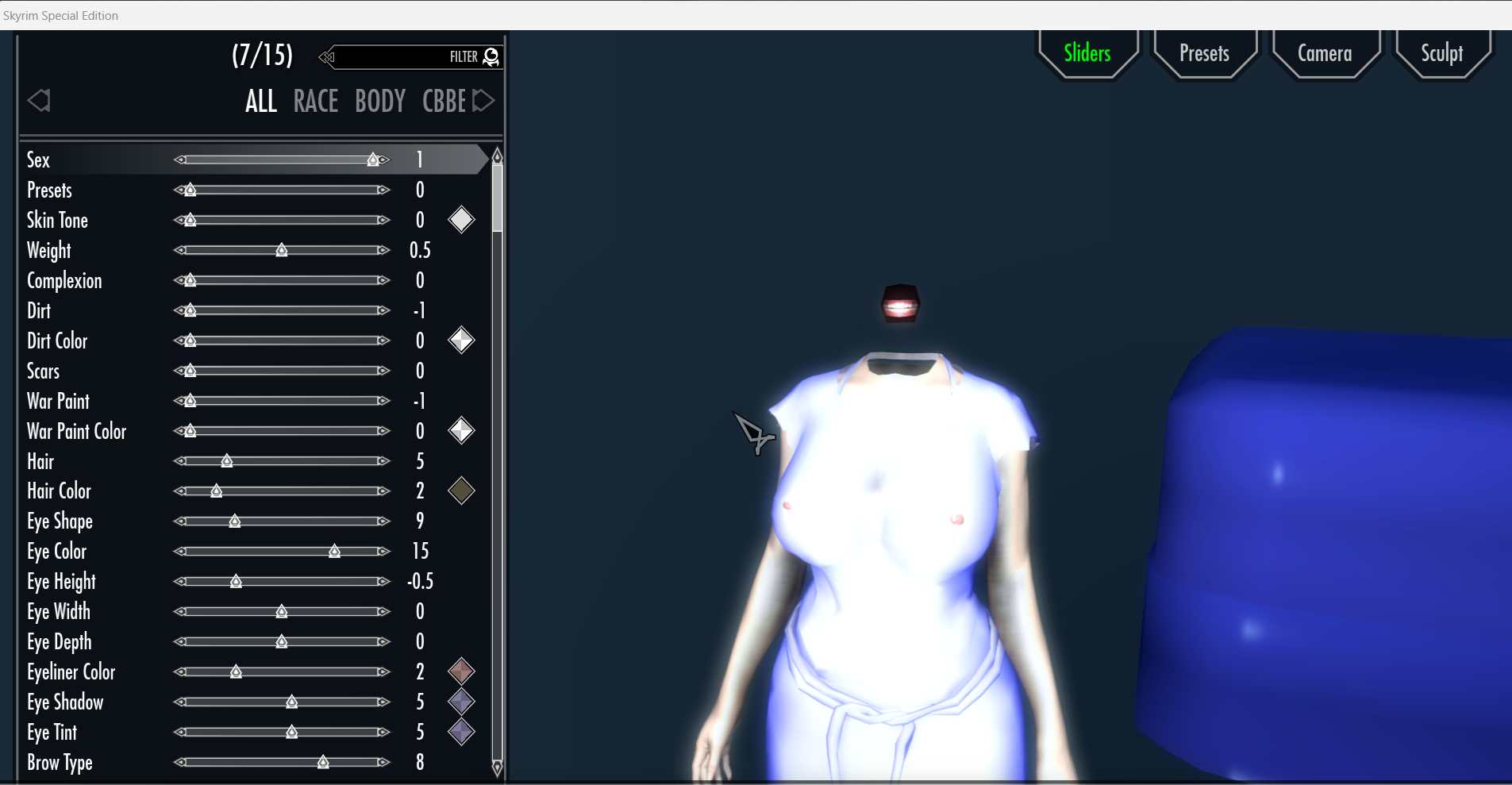
Task: Click the Eye Color value 15
Action: 420,551
